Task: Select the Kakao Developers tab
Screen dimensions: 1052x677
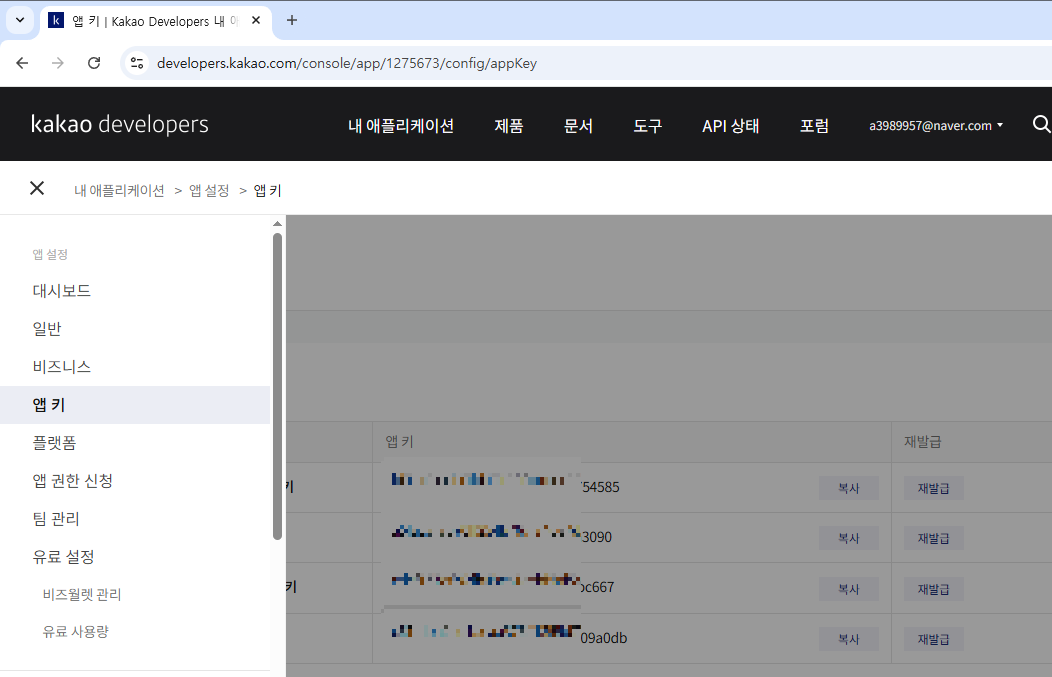Action: 156,21
